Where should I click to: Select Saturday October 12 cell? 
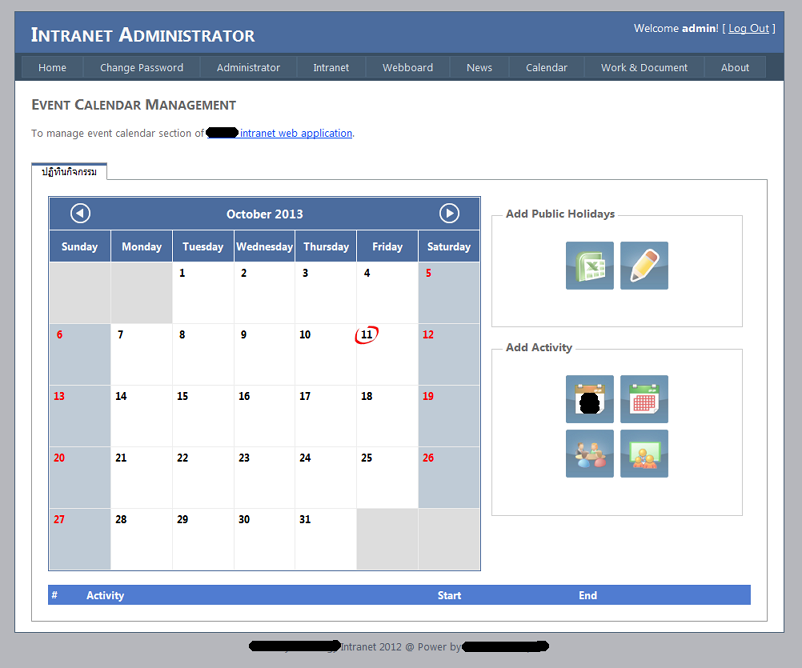(449, 354)
